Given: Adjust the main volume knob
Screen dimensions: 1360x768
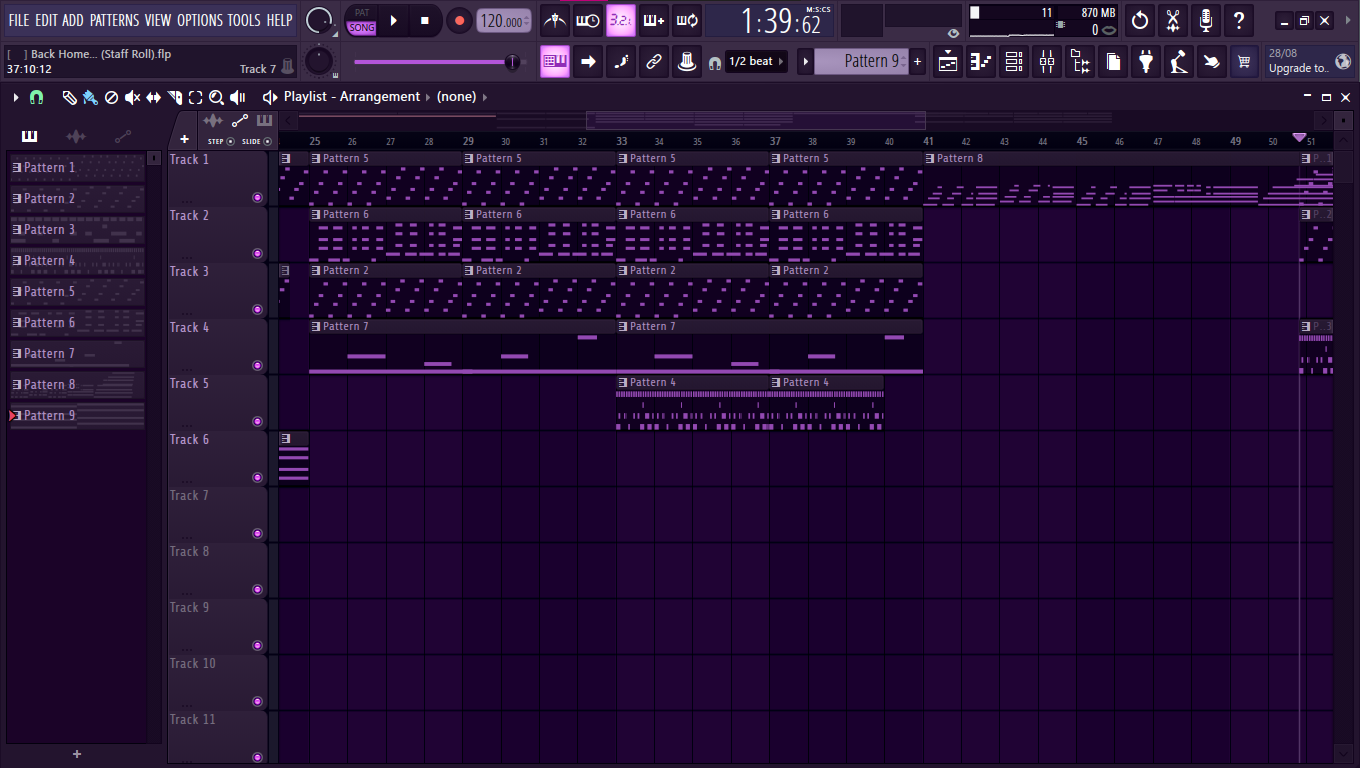Looking at the screenshot, I should click(320, 20).
